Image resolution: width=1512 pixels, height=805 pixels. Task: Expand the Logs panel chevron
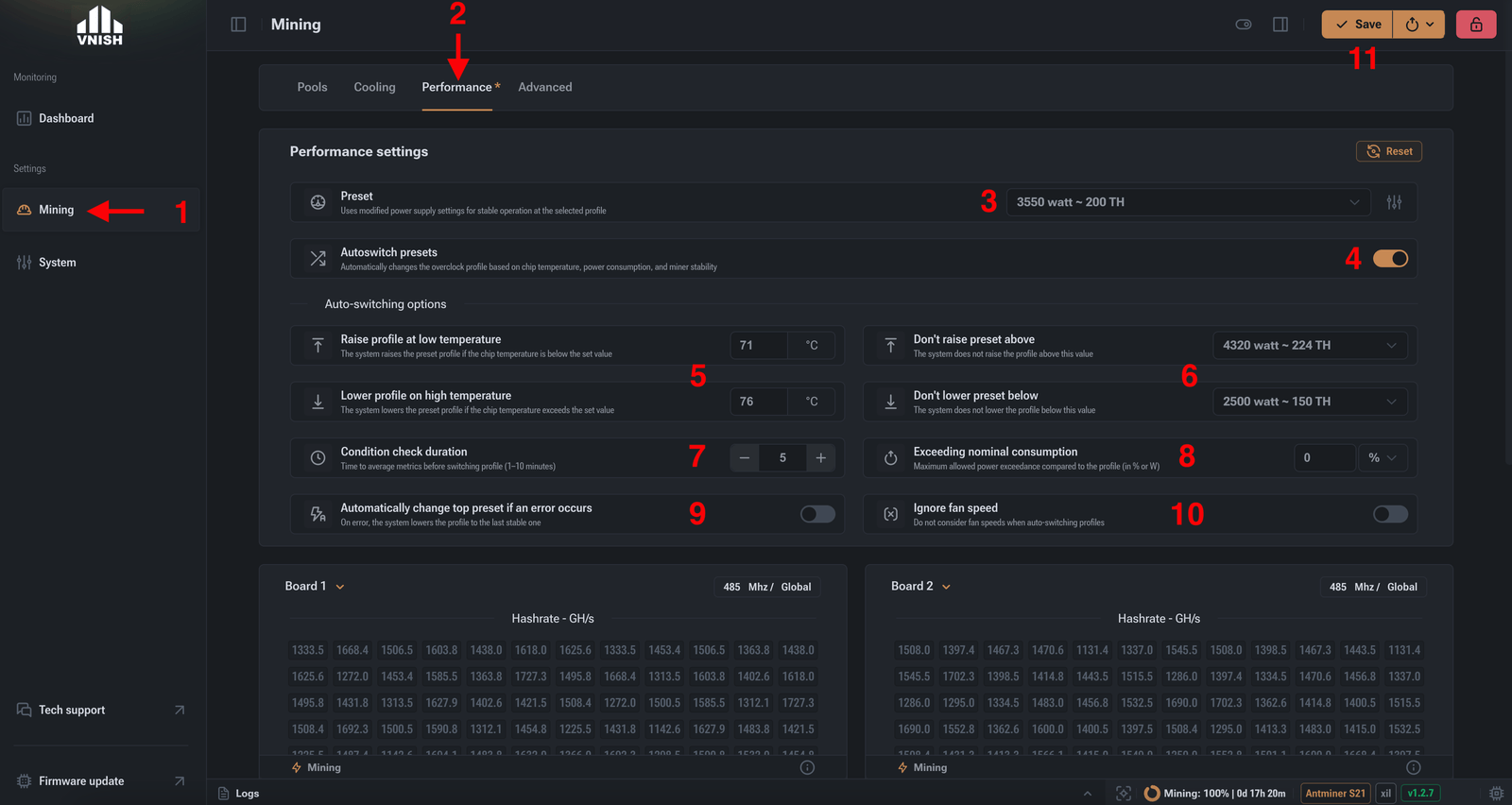point(1088,794)
